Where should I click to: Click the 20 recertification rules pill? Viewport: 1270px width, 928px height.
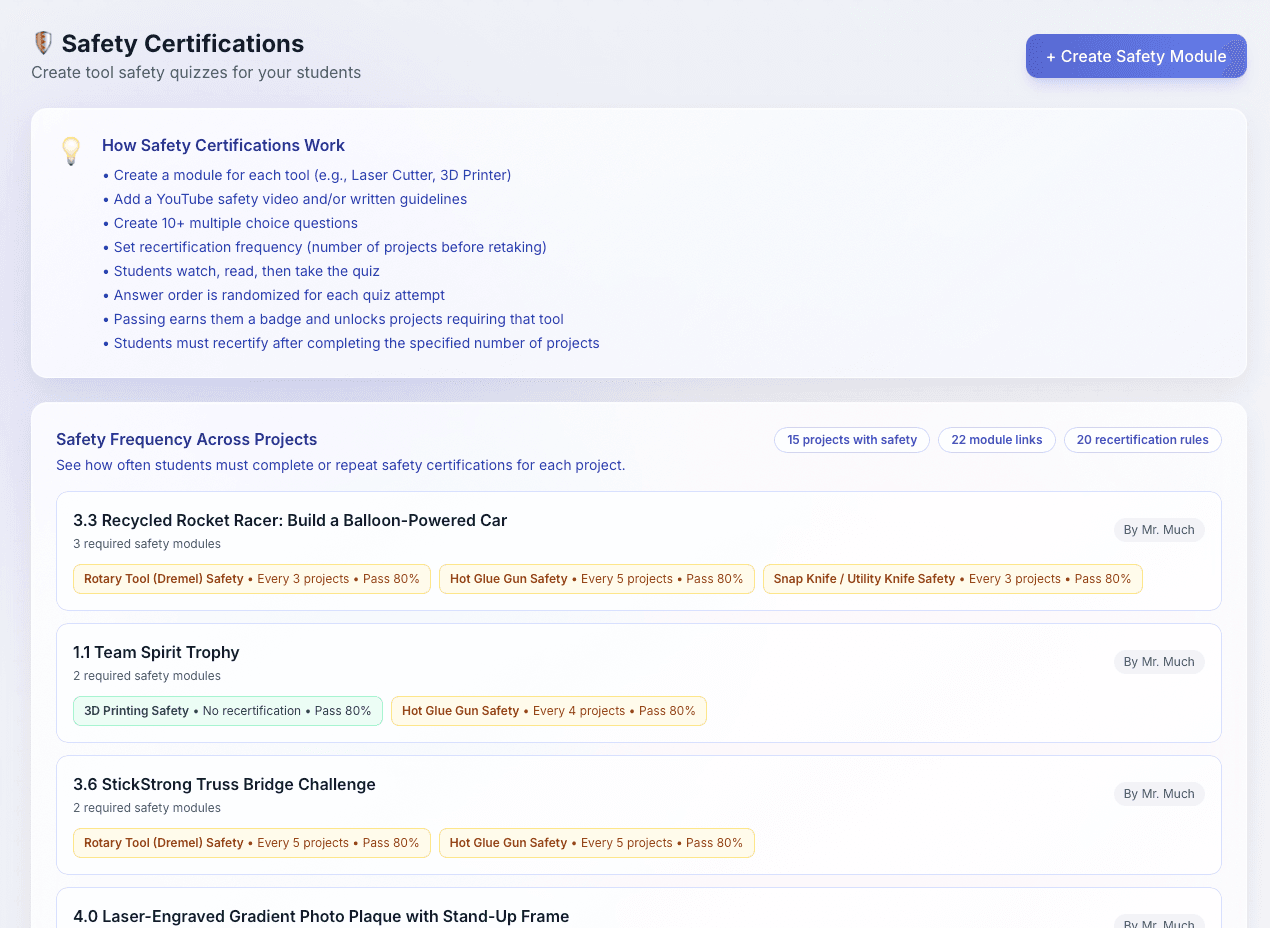point(1142,440)
